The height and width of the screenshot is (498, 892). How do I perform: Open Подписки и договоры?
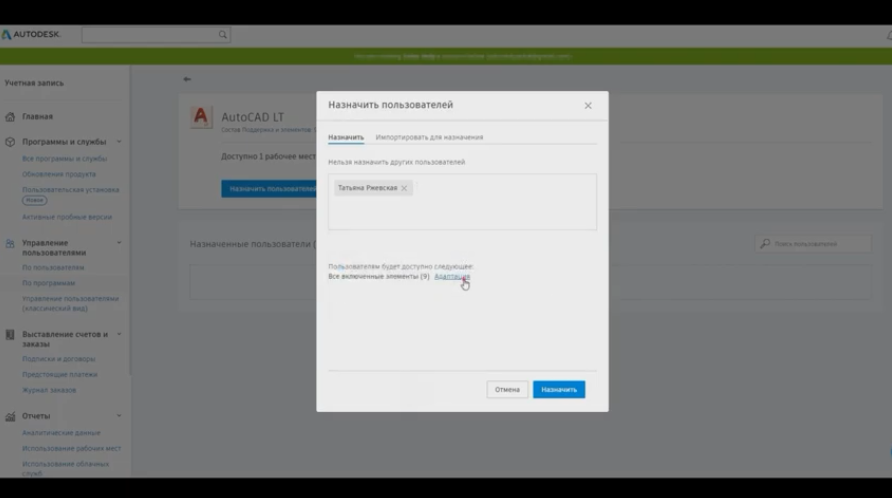pos(59,359)
